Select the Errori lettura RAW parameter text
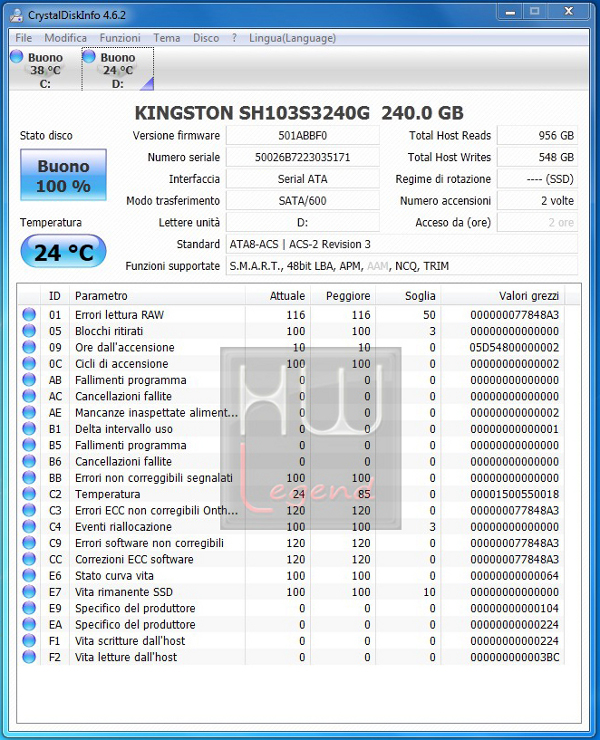Viewport: 600px width, 740px height. [x=119, y=315]
